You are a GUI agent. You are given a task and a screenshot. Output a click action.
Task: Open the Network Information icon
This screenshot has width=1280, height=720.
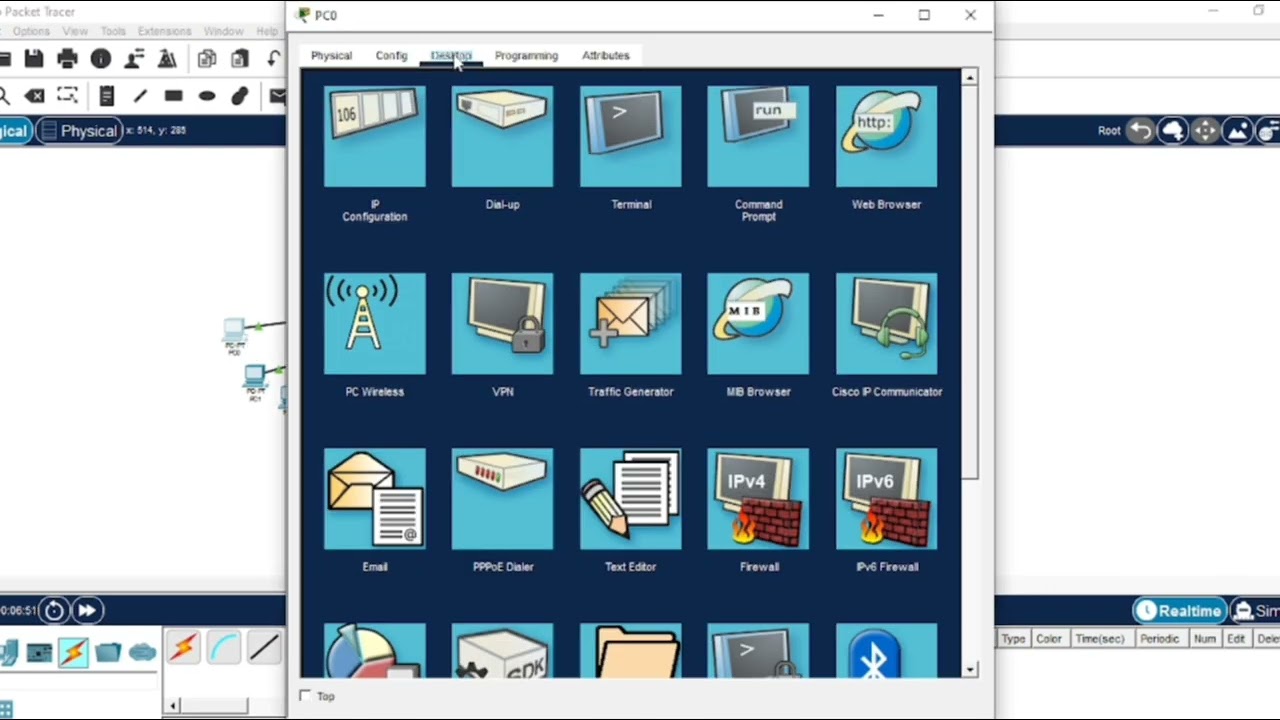click(x=101, y=59)
